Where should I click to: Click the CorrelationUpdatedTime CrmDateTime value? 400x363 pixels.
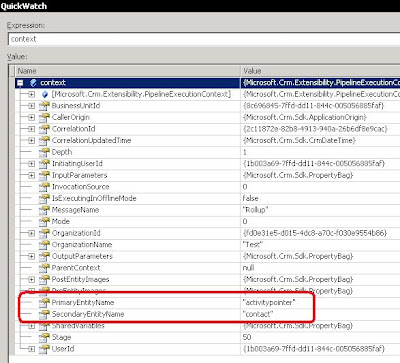299,141
